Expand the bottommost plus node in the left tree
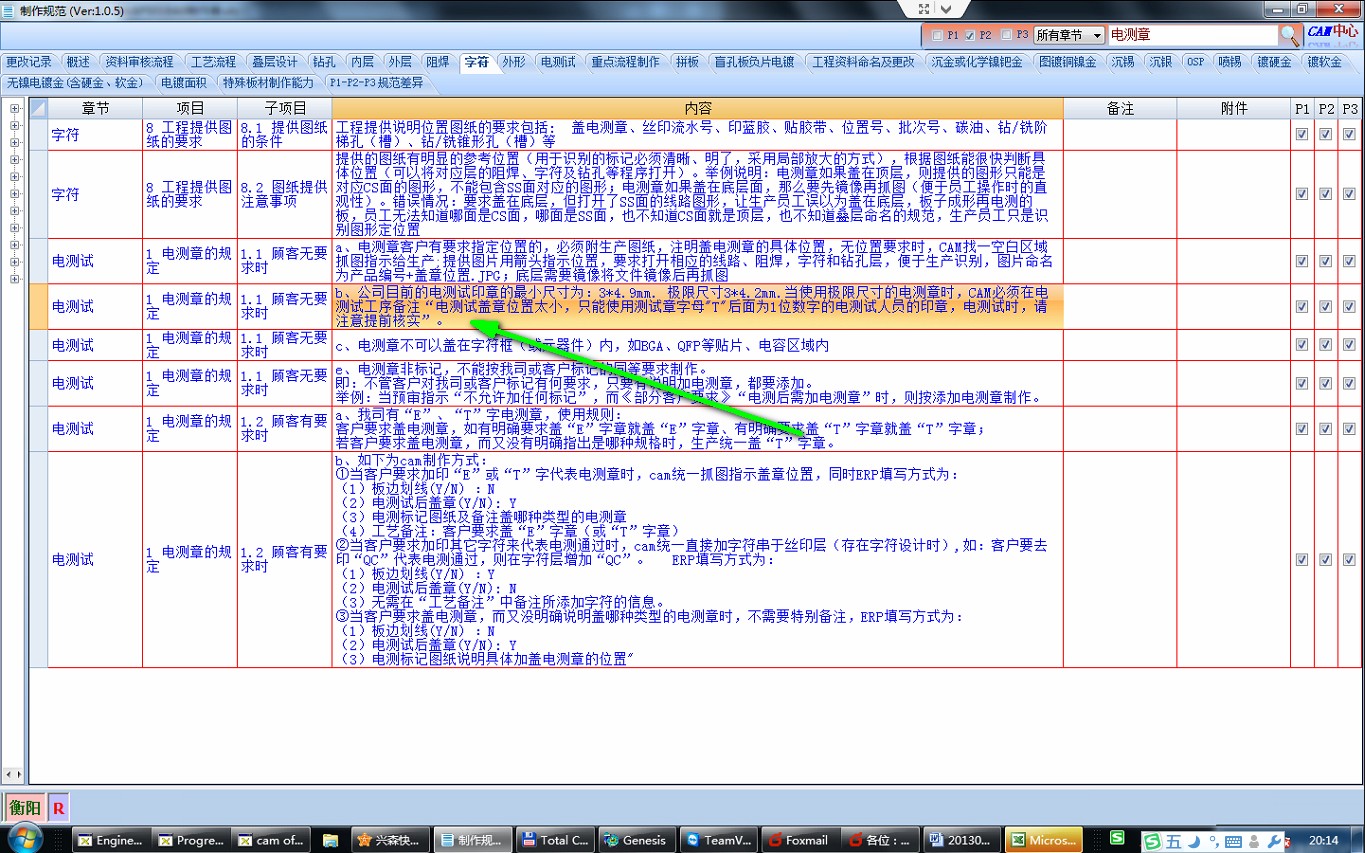The image size is (1365, 853). pos(14,278)
